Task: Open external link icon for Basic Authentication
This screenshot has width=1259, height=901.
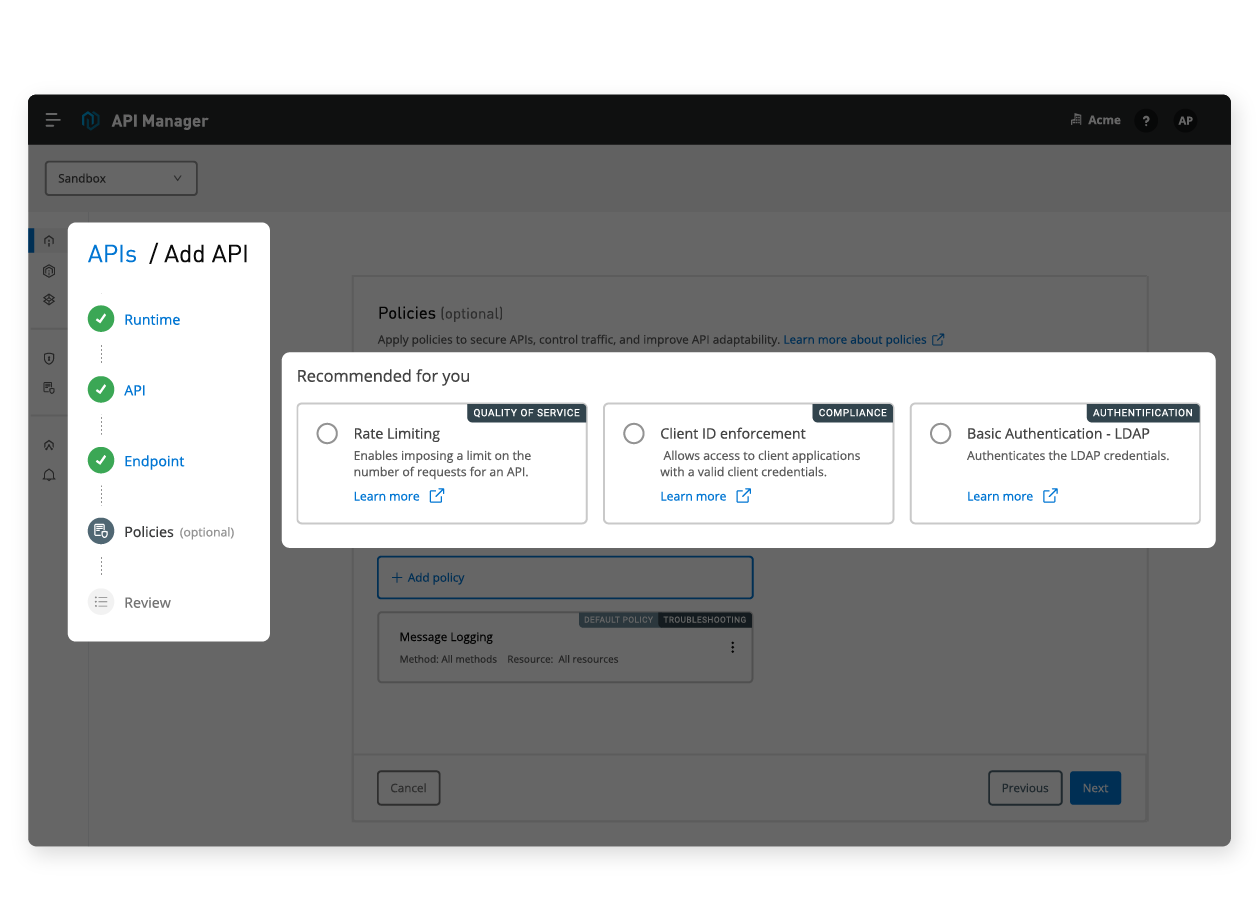Action: click(1050, 496)
